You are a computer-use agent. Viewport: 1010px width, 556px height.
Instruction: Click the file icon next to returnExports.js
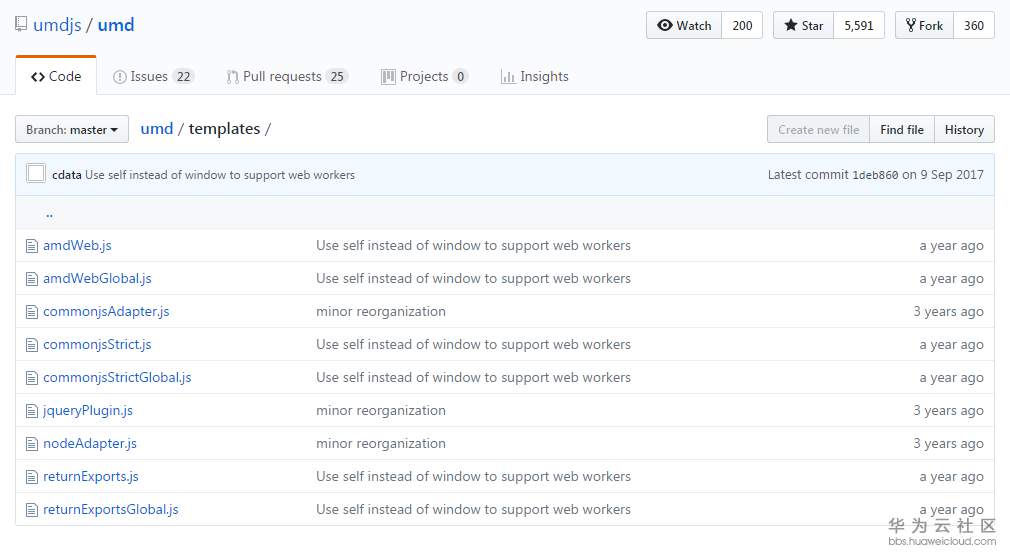click(32, 477)
